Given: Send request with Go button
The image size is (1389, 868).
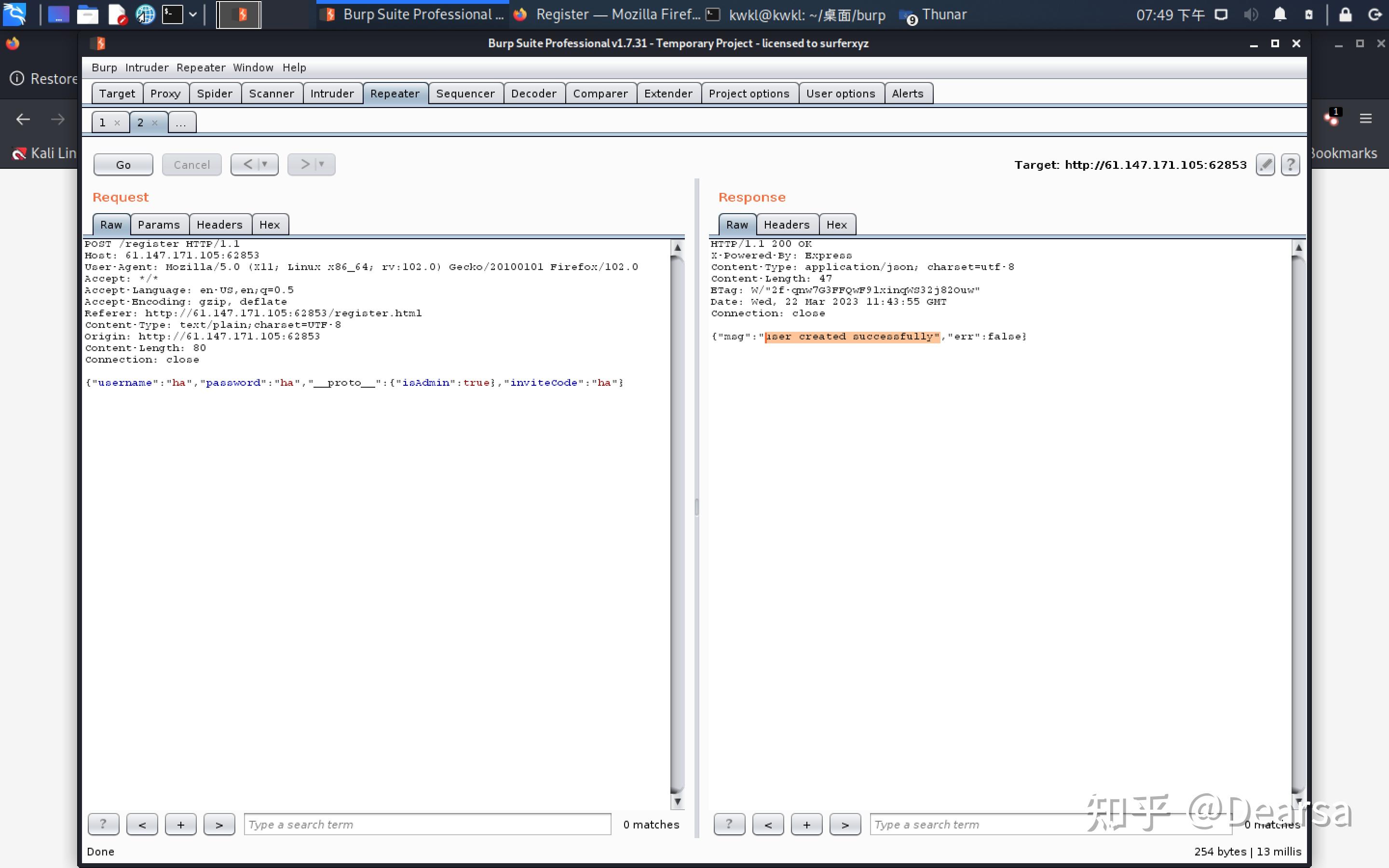Looking at the screenshot, I should tap(123, 165).
